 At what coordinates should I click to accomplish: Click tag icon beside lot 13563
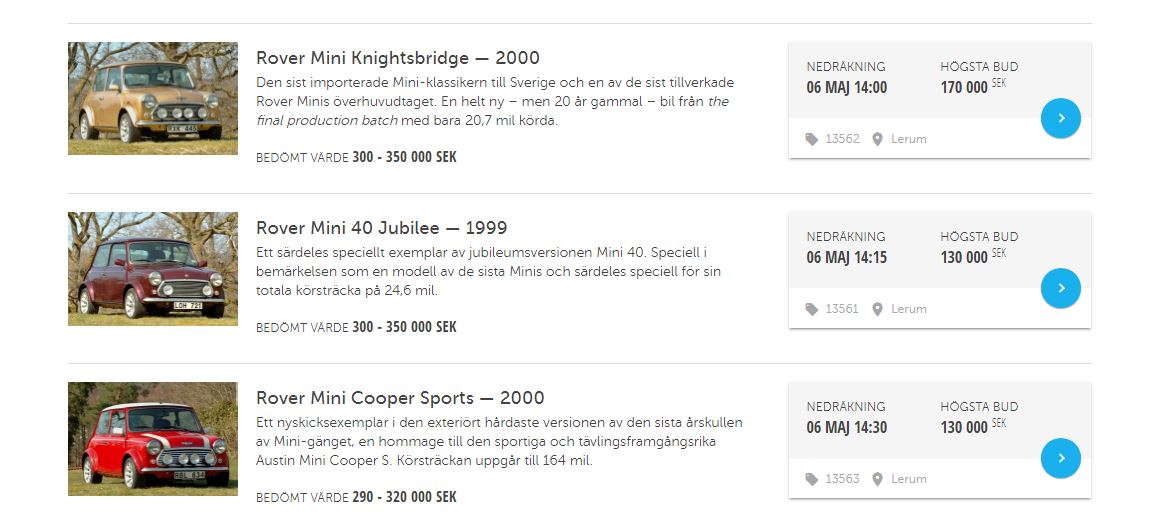click(x=812, y=479)
